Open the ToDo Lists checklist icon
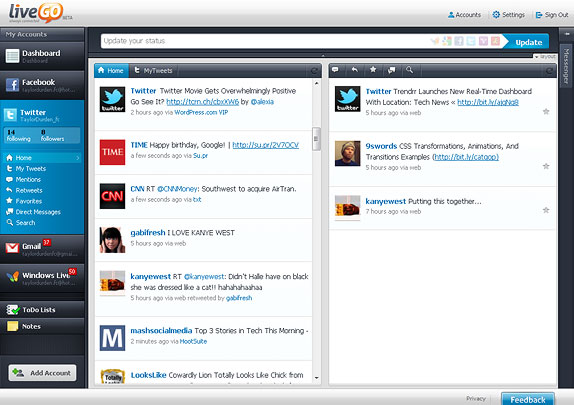574x405 pixels. pos(13,310)
